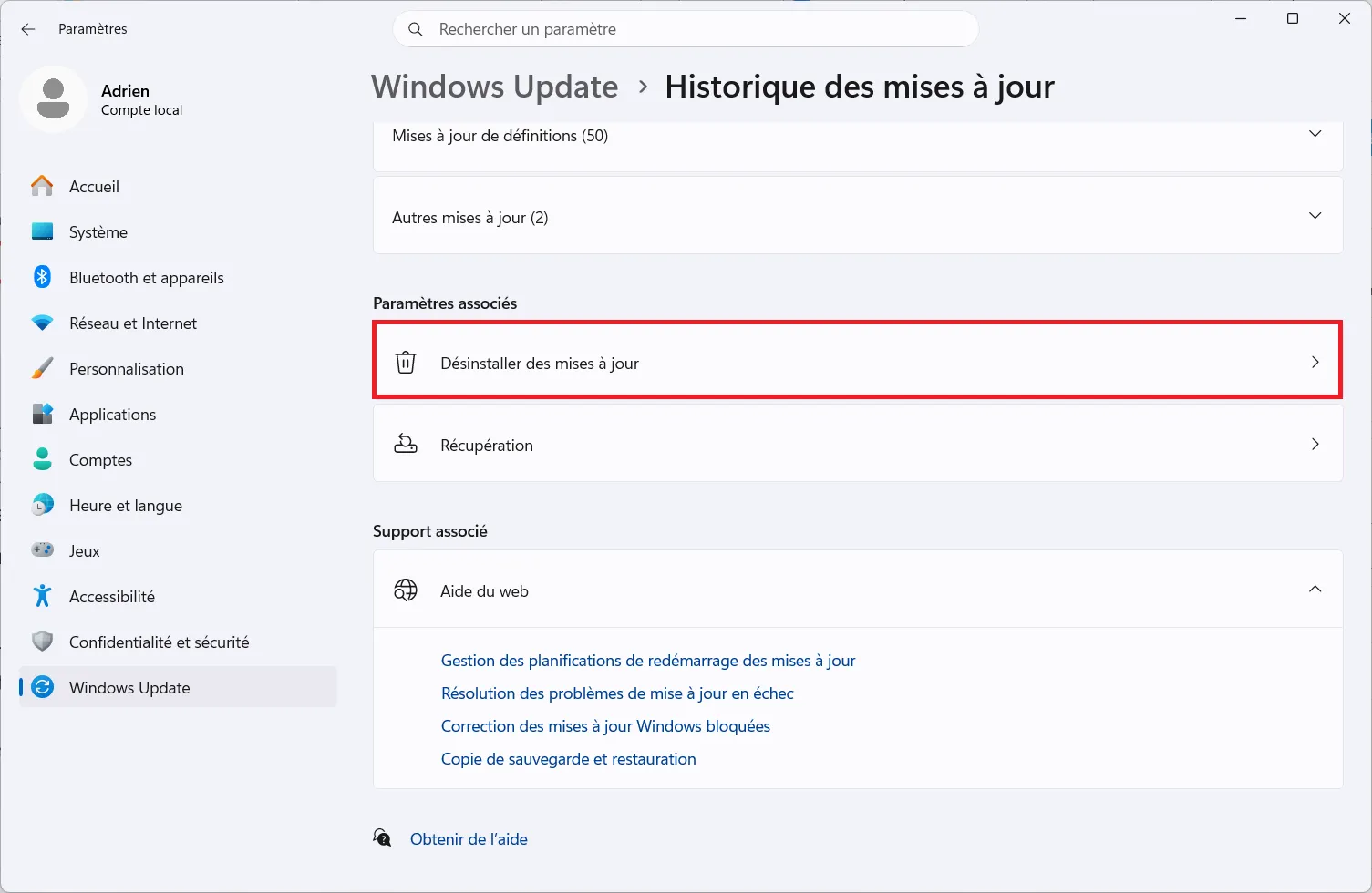This screenshot has height=893, width=1372.
Task: Follow the Copie de sauvegarde et restauration link
Action: 568,758
